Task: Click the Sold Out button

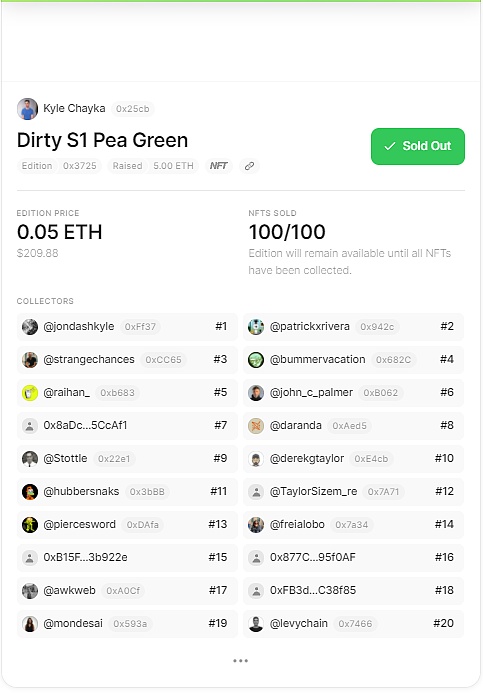Action: coord(418,146)
